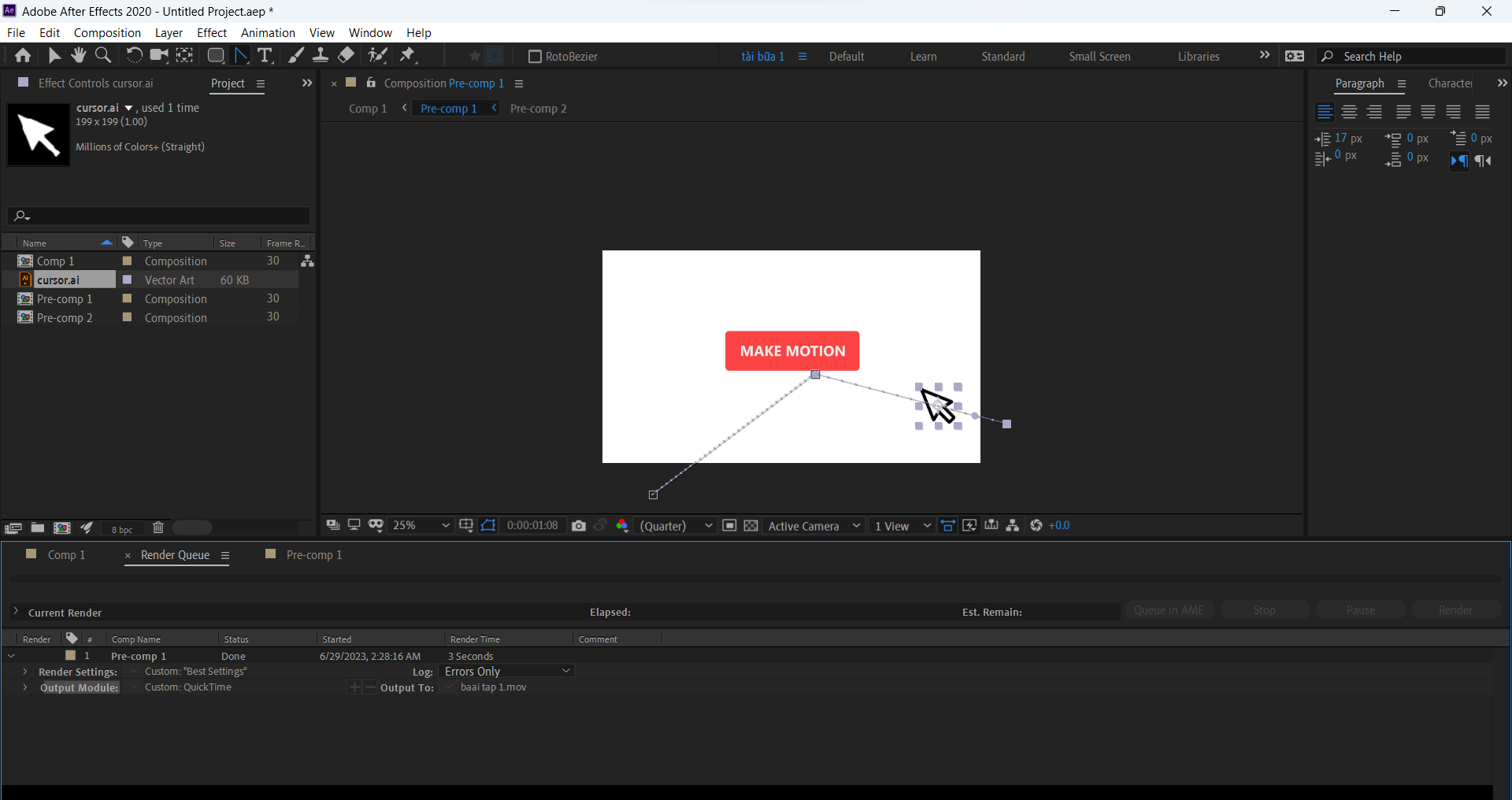
Task: Click Custom: QuickTime output module link
Action: tap(188, 687)
